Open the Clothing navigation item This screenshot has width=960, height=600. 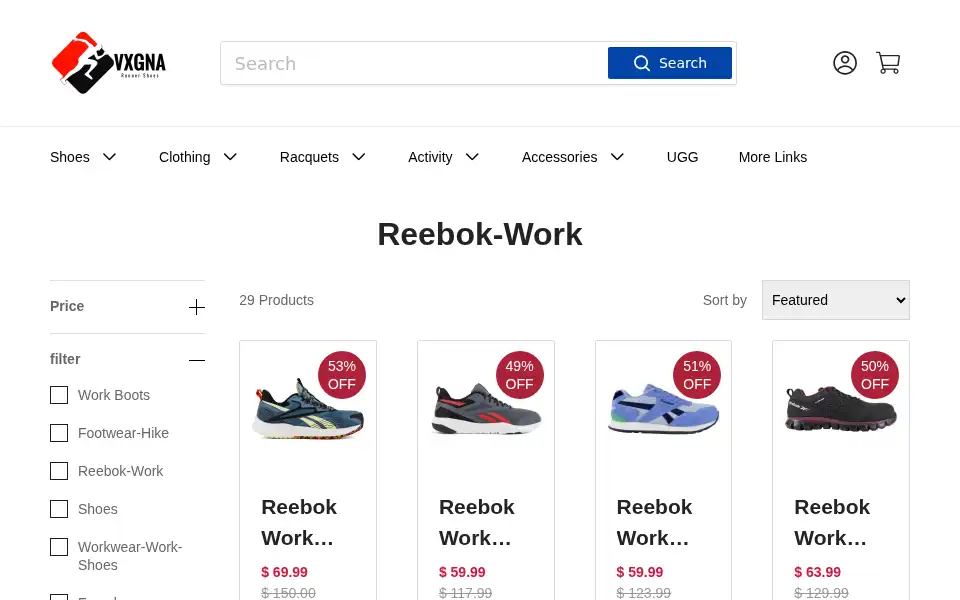[x=184, y=157]
